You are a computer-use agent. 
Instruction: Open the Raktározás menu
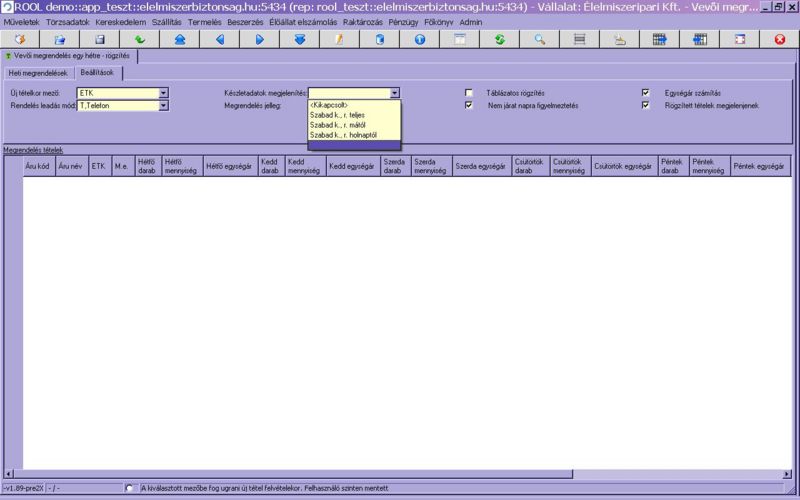[363, 21]
